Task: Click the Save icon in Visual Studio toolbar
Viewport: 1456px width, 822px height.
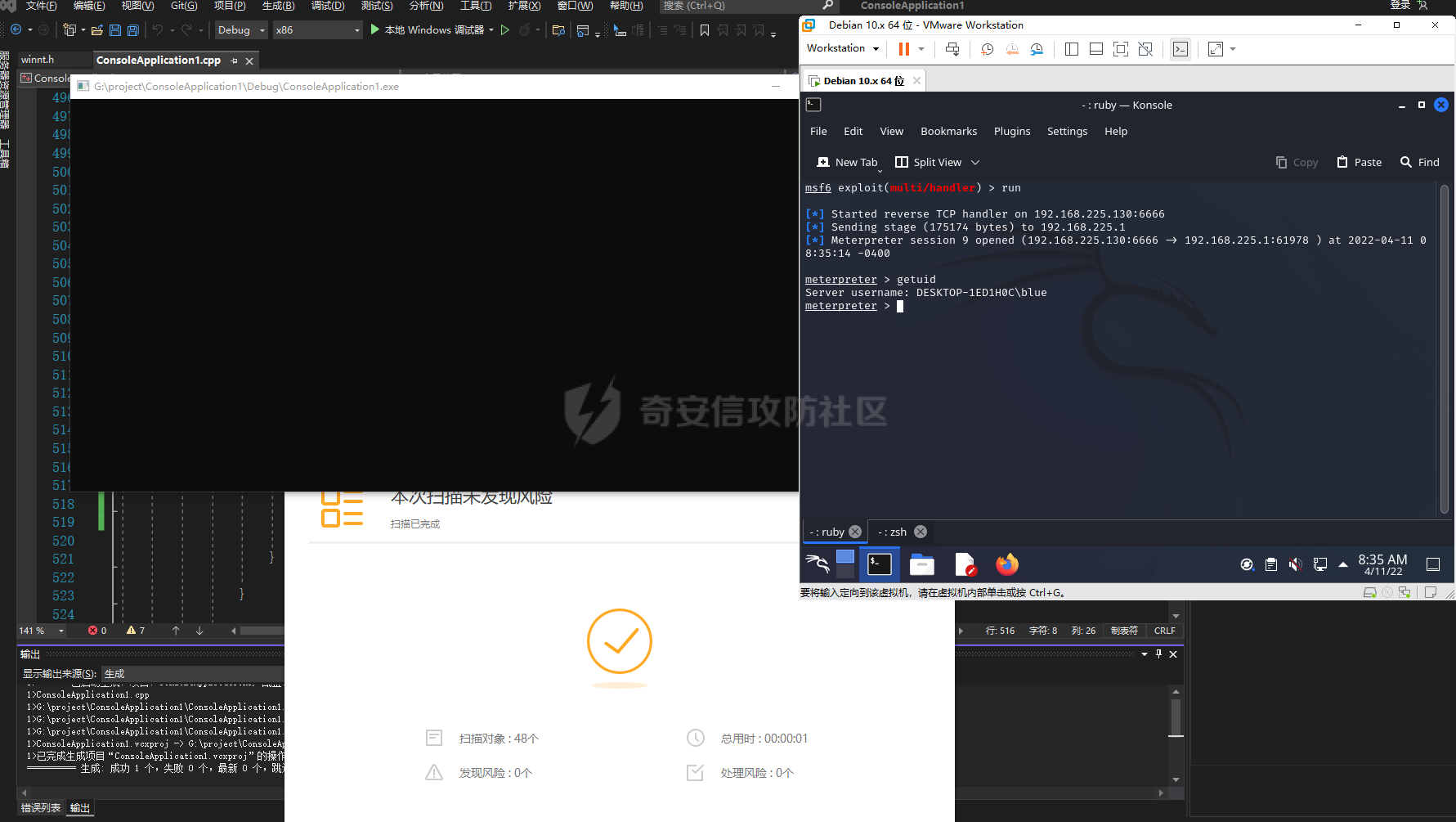Action: pyautogui.click(x=115, y=30)
